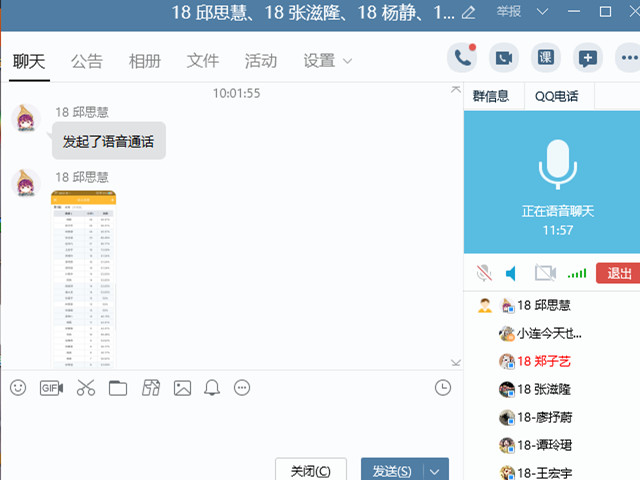Switch to 群信息 side tab
Screen dimensions: 640x480
(x=491, y=96)
